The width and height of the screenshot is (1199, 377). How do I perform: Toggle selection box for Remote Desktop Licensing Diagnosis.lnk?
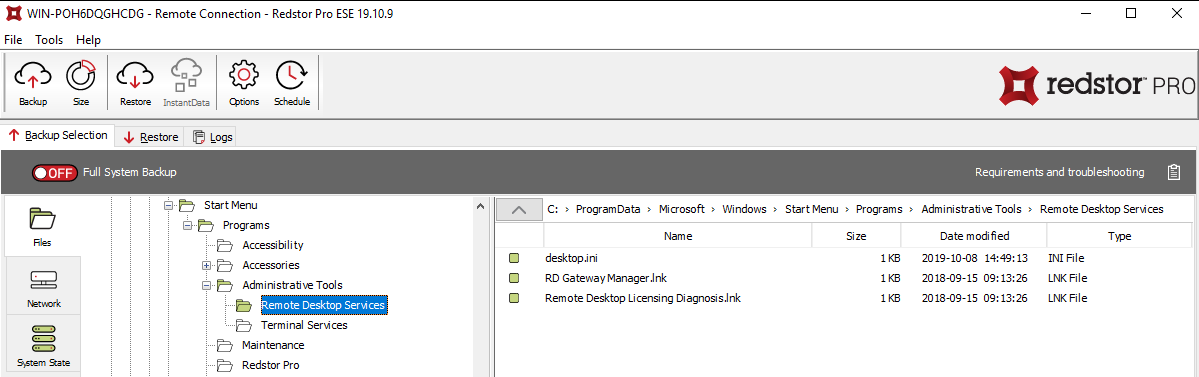(515, 298)
